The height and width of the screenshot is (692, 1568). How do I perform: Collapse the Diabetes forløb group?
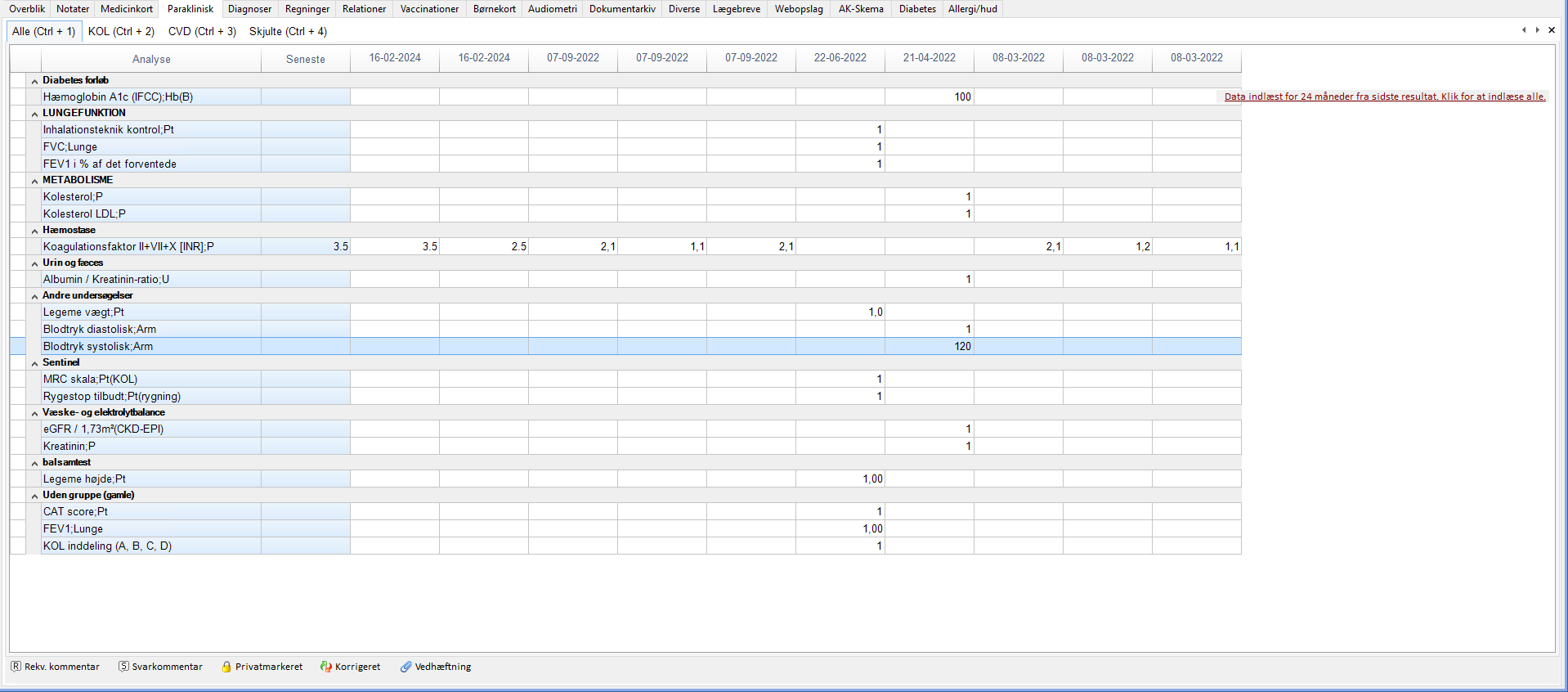[x=34, y=81]
